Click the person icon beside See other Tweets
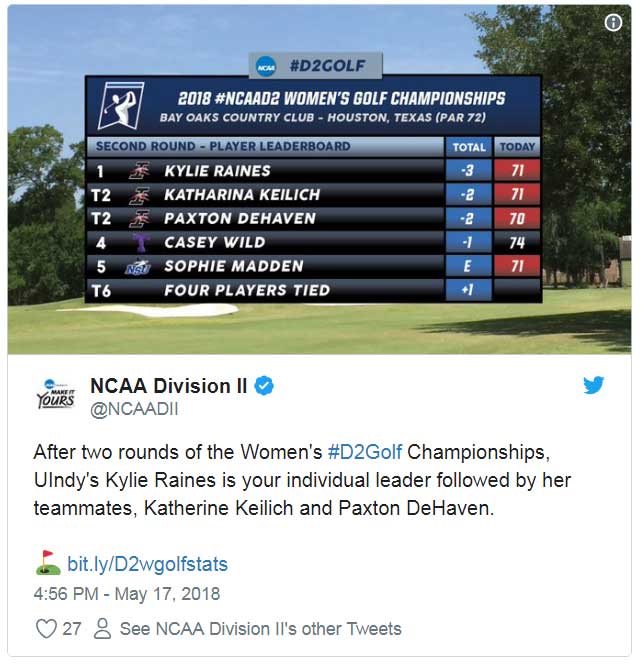This screenshot has height=665, width=641. click(x=102, y=629)
